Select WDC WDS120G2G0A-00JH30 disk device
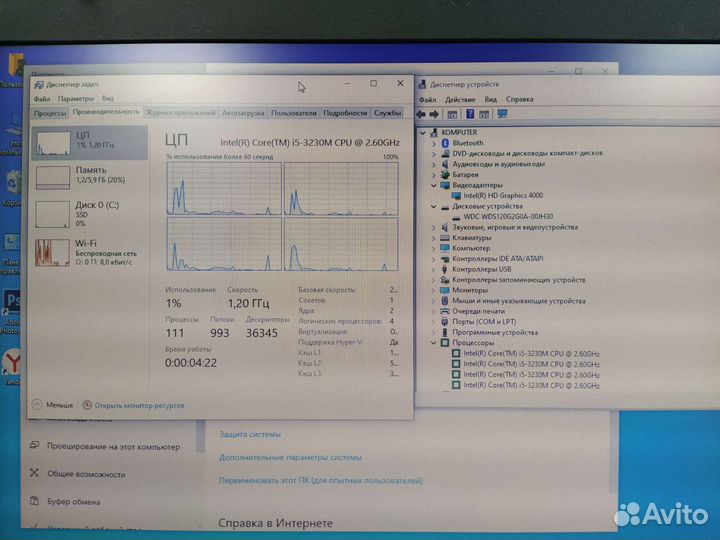The height and width of the screenshot is (540, 720). (x=508, y=216)
